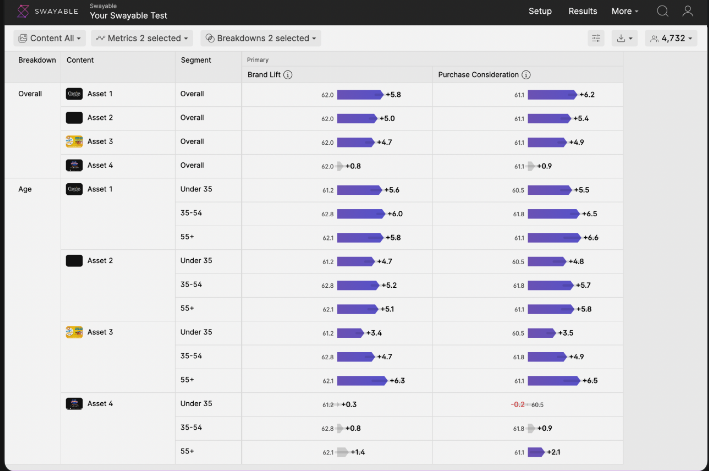Open the search icon in header

(662, 11)
